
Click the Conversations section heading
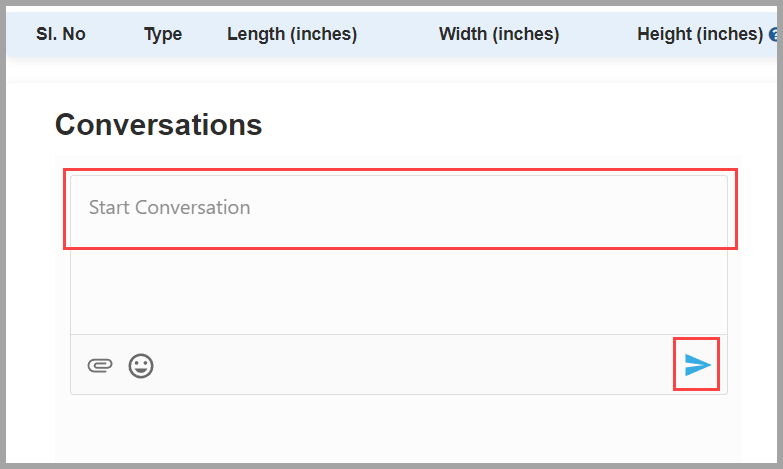pyautogui.click(x=158, y=124)
